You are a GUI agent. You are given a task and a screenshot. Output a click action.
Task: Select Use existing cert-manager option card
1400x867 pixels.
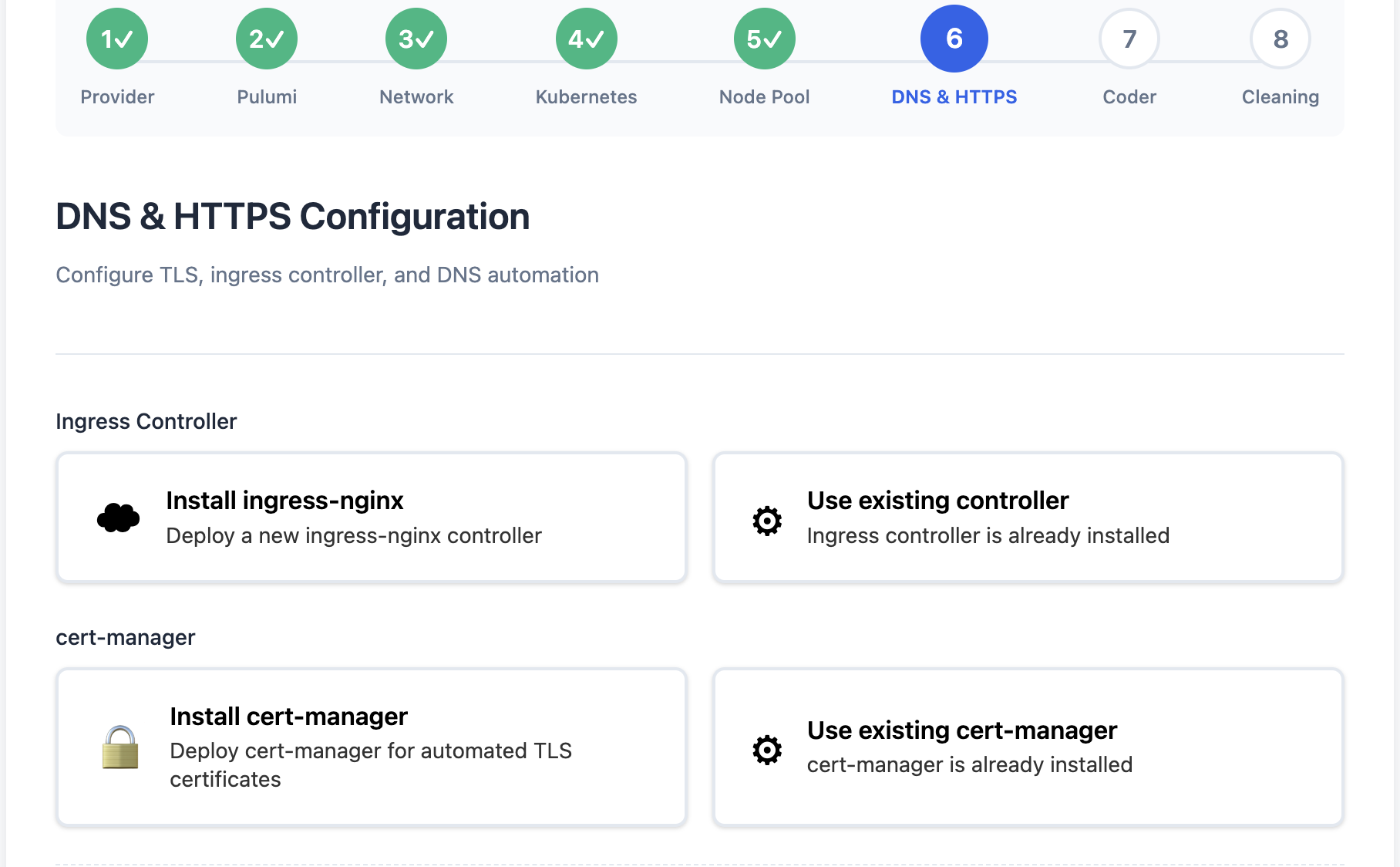pos(1028,747)
